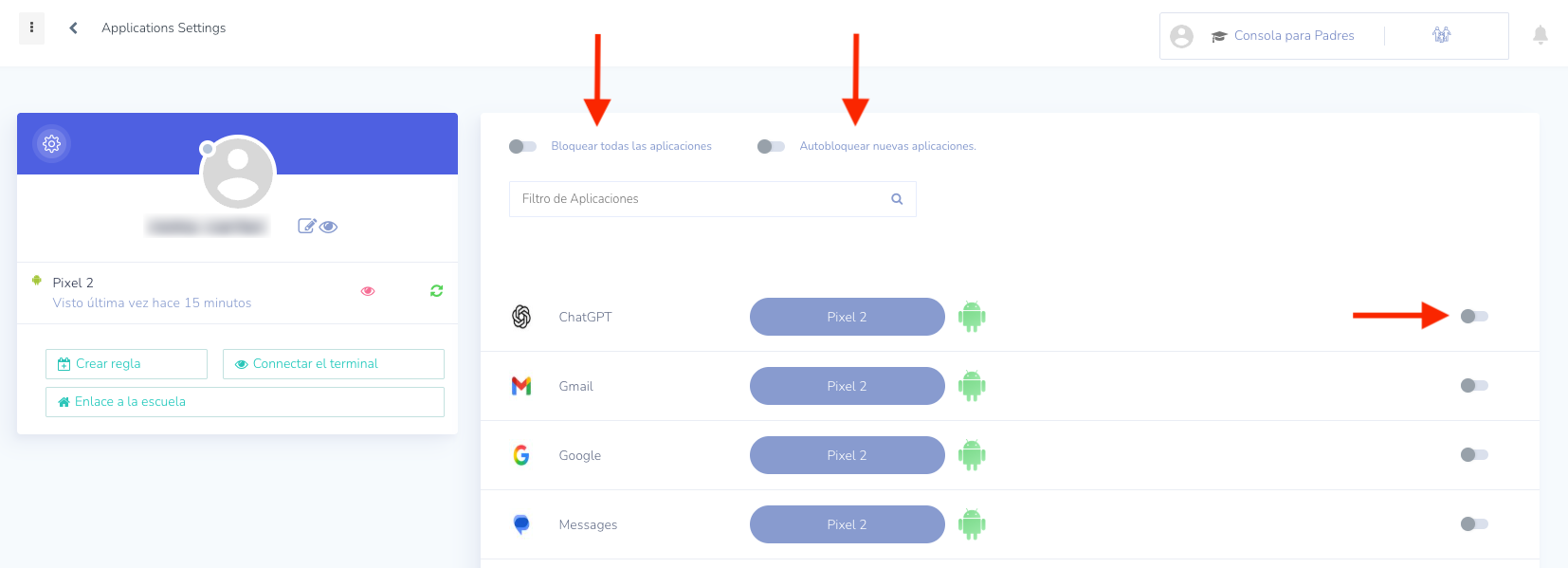Click the search magnifier in the app filter

897,199
